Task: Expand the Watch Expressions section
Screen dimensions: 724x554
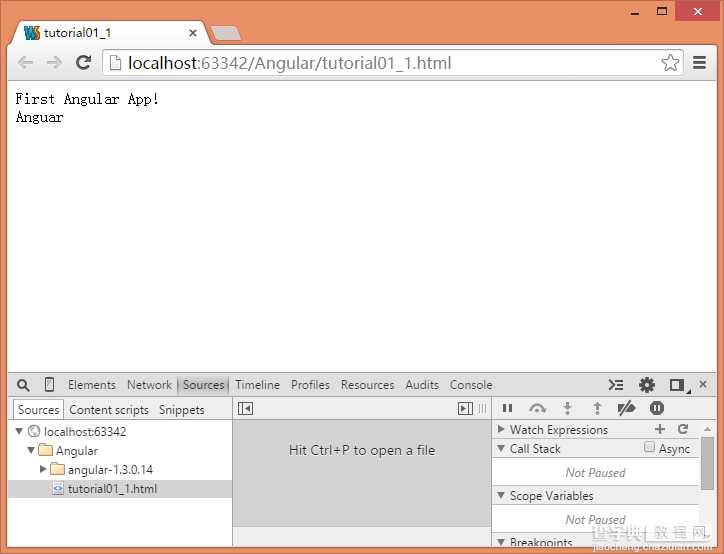Action: 501,429
